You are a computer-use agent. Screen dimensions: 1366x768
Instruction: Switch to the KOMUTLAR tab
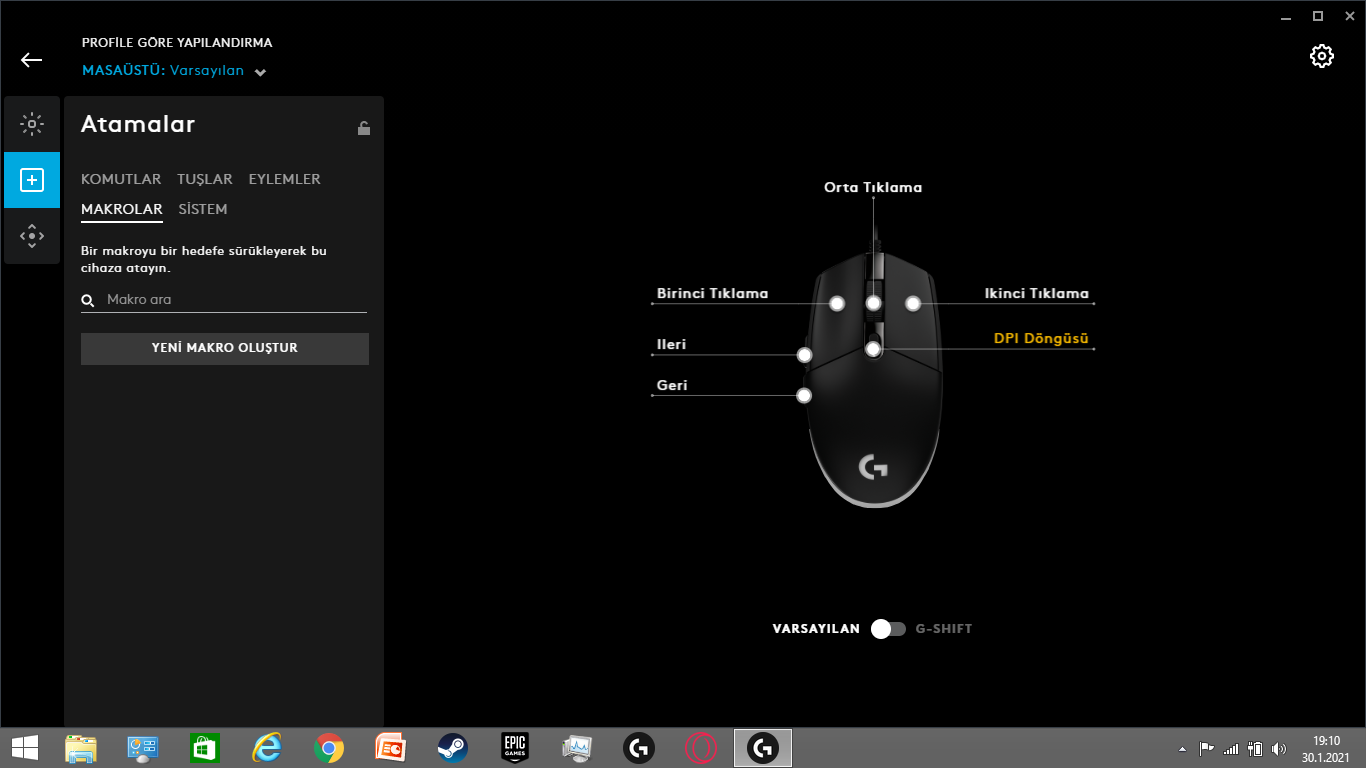pyautogui.click(x=121, y=179)
